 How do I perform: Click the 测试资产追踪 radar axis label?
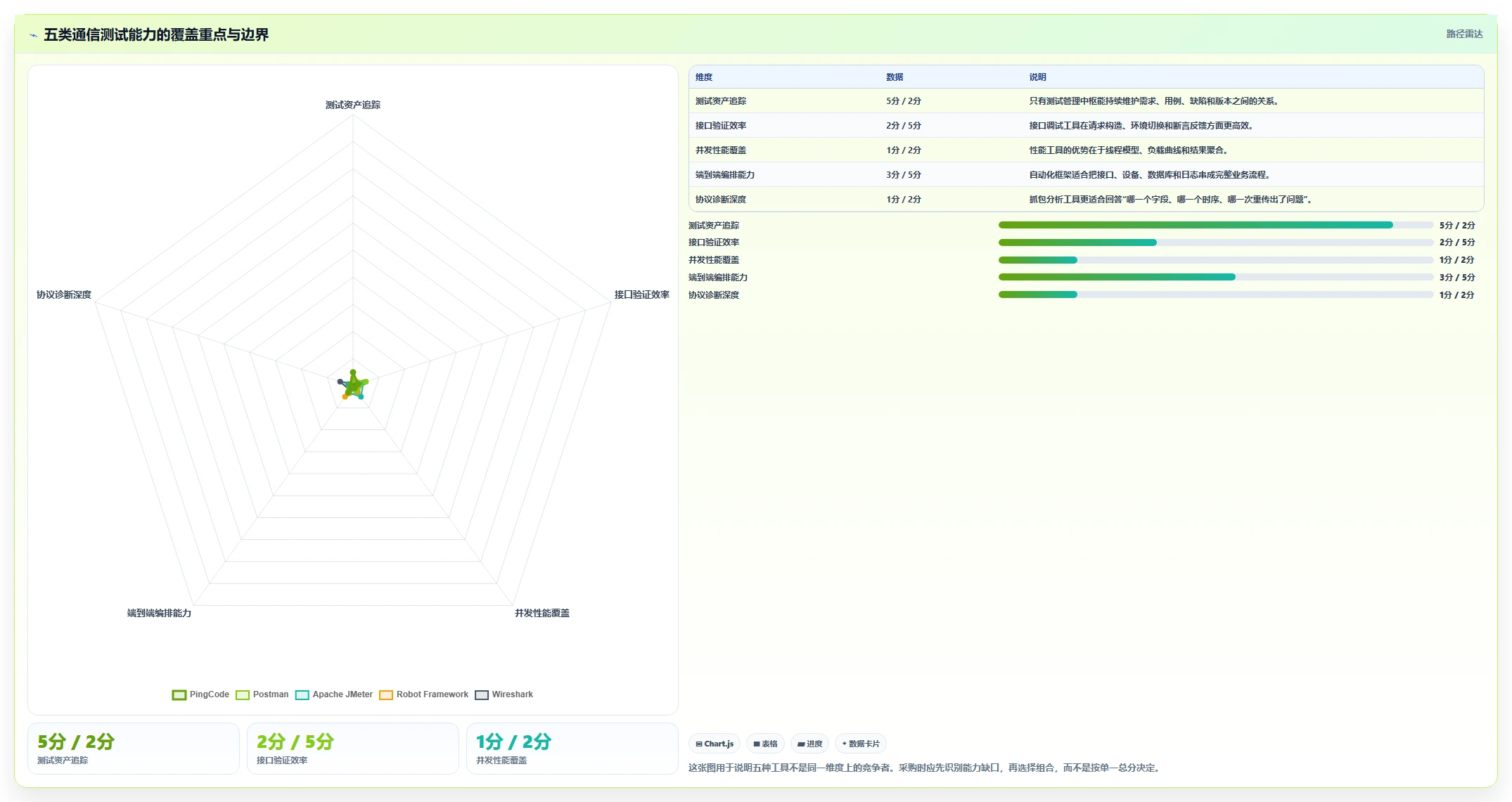point(353,105)
